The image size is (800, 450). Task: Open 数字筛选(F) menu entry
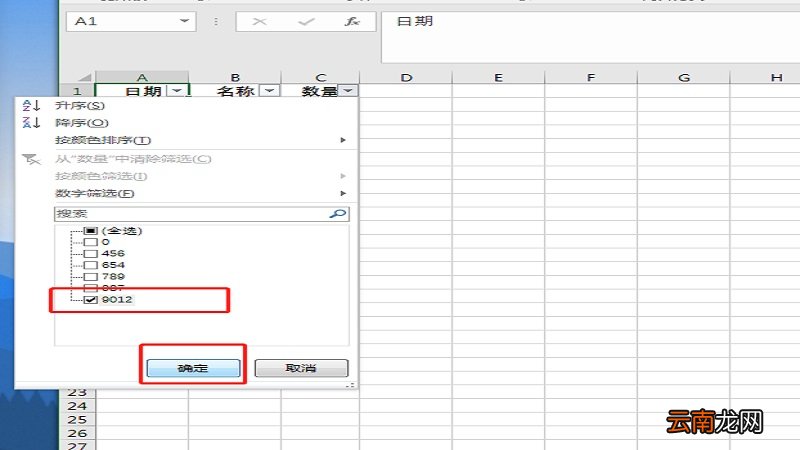94,193
